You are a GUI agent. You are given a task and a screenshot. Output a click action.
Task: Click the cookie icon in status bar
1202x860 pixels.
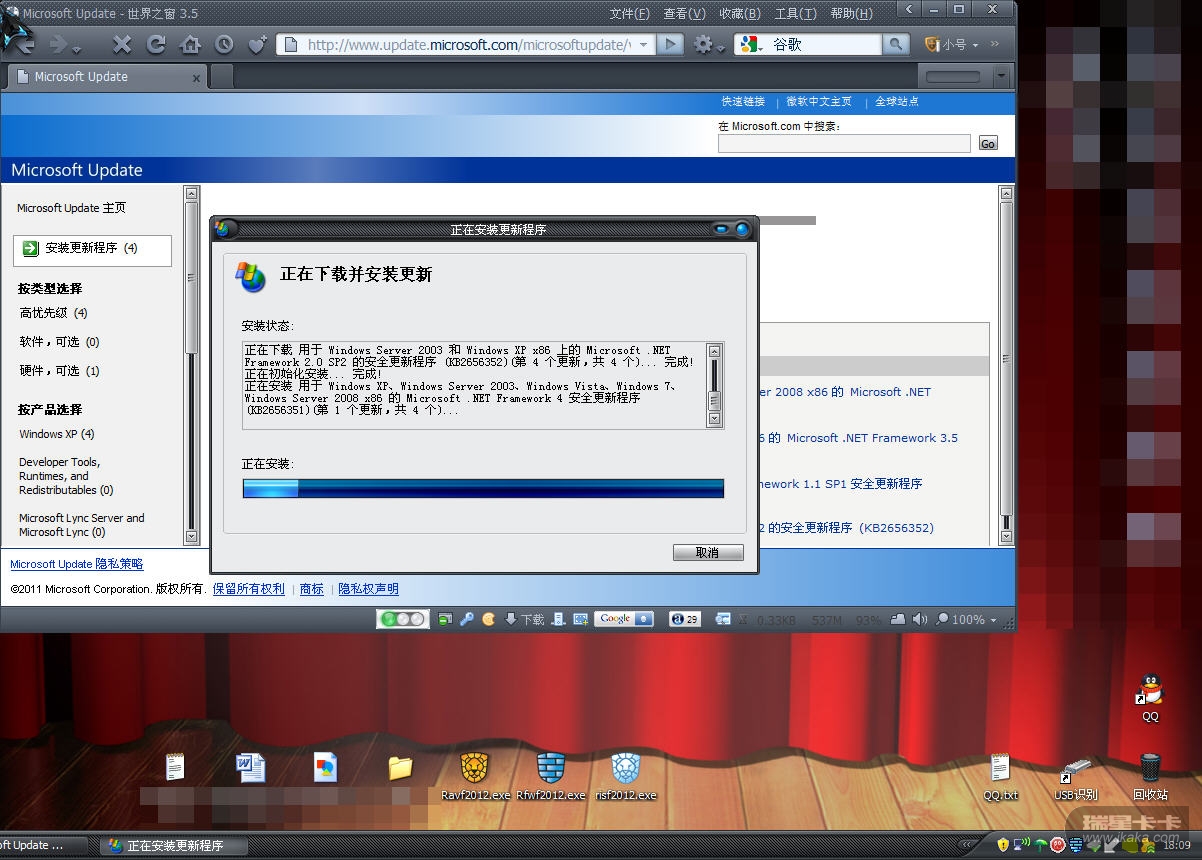(x=488, y=619)
